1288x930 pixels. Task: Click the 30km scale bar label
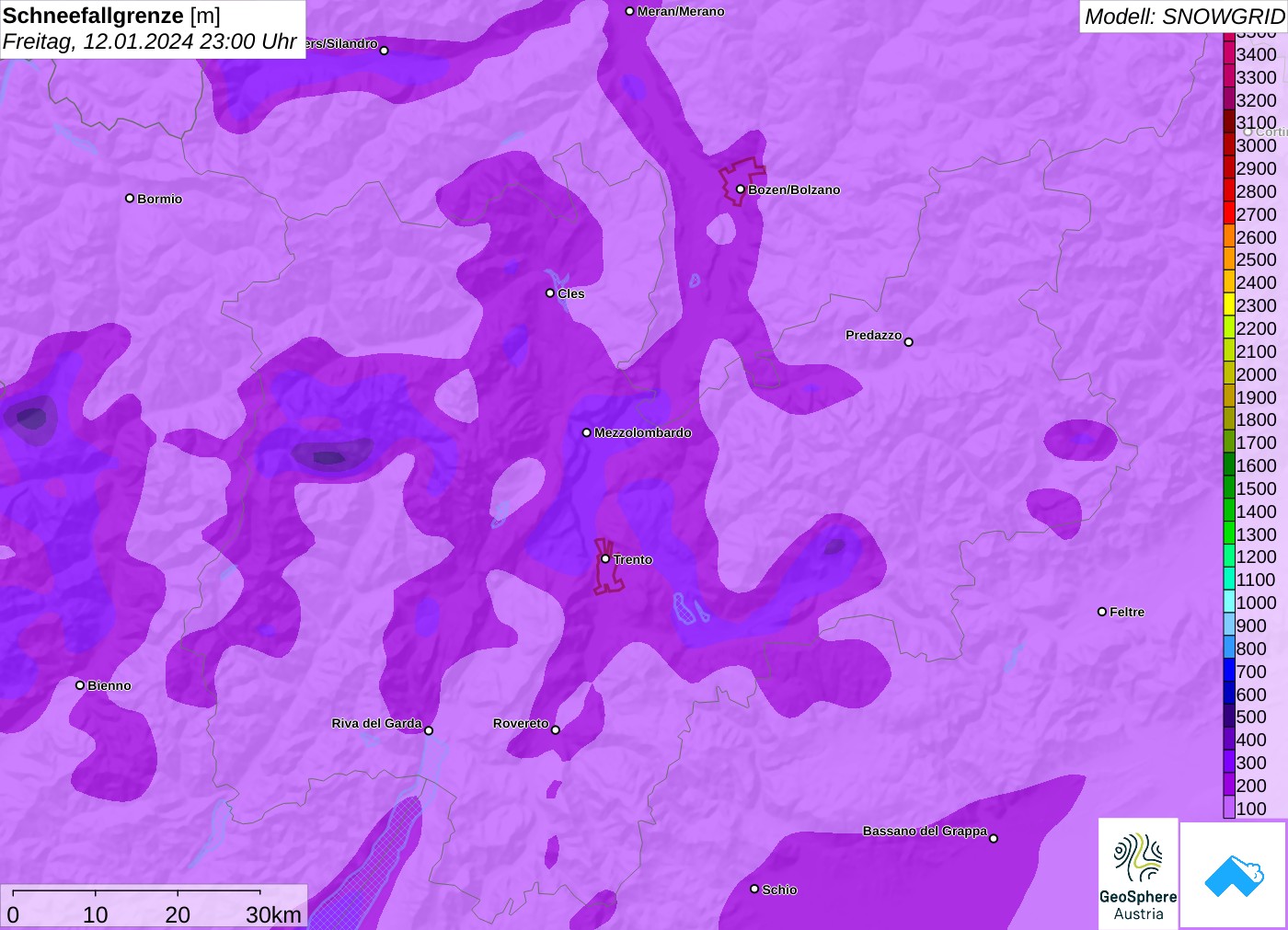point(273,914)
